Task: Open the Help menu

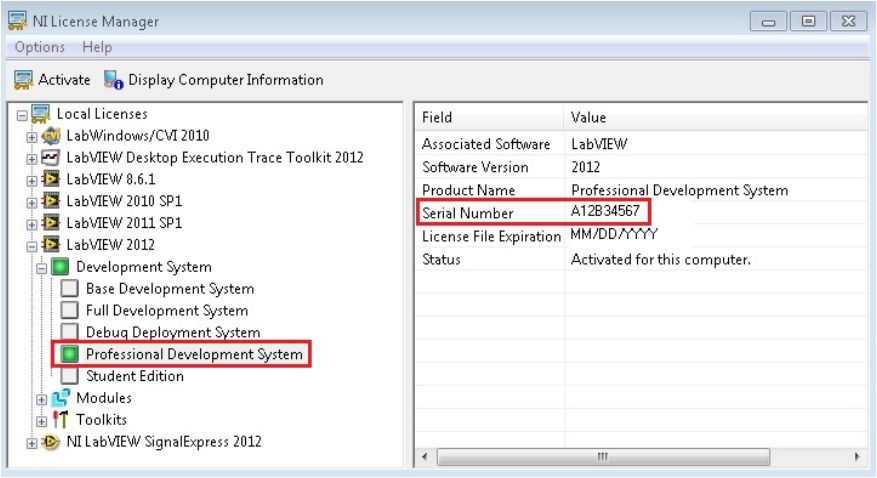Action: click(x=97, y=47)
